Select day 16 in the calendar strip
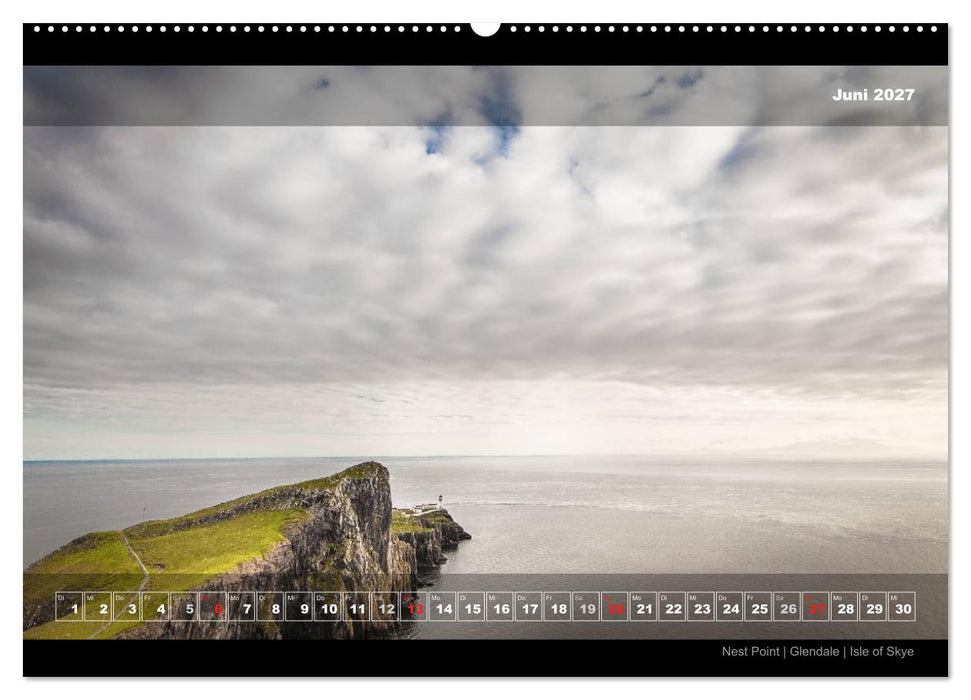This screenshot has width=971, height=700. 500,606
